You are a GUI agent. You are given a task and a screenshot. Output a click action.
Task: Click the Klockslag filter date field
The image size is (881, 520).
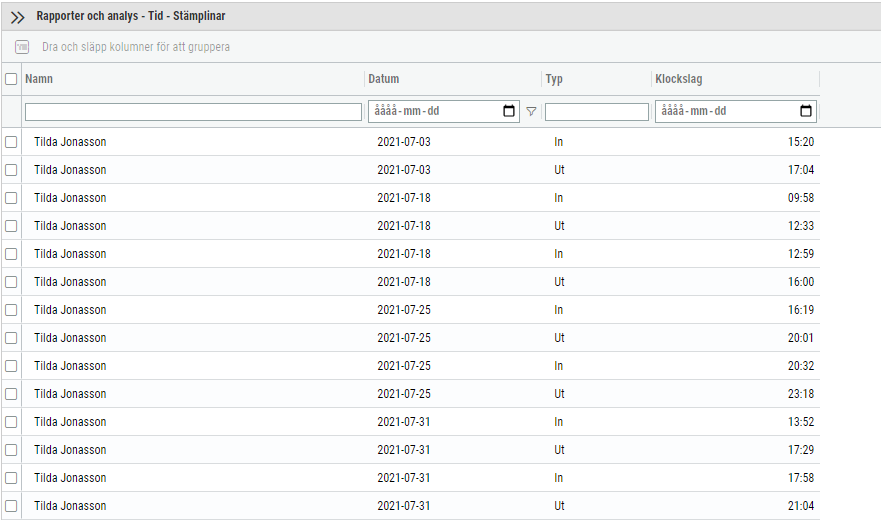click(x=735, y=111)
